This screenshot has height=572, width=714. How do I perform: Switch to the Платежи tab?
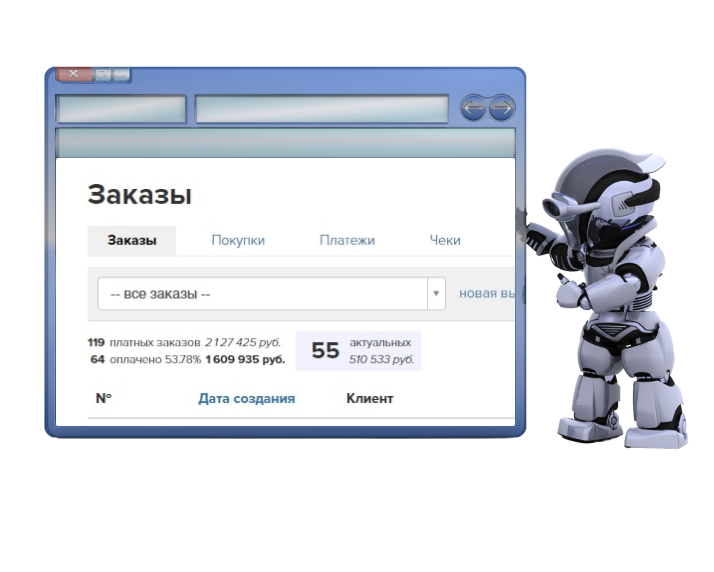tap(347, 240)
